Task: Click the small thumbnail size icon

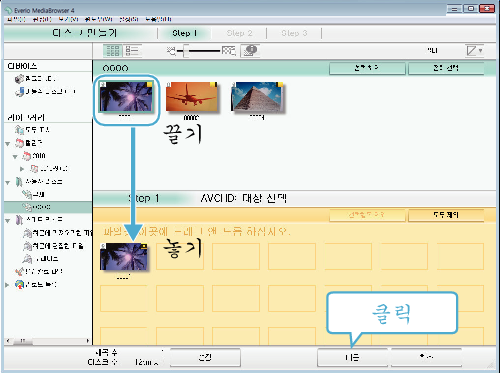Action: pos(171,51)
